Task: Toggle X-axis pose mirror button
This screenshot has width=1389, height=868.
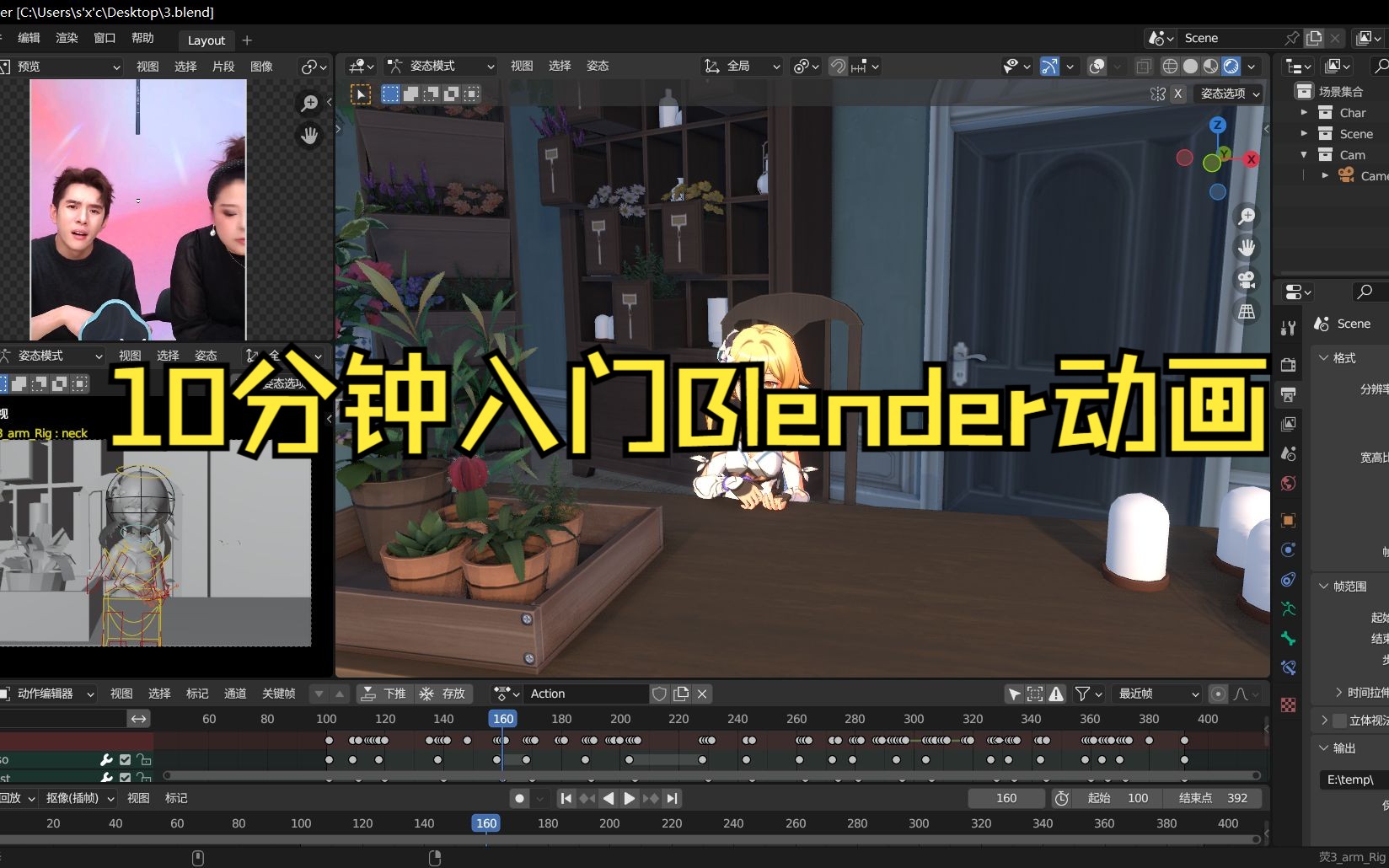Action: click(x=1178, y=94)
